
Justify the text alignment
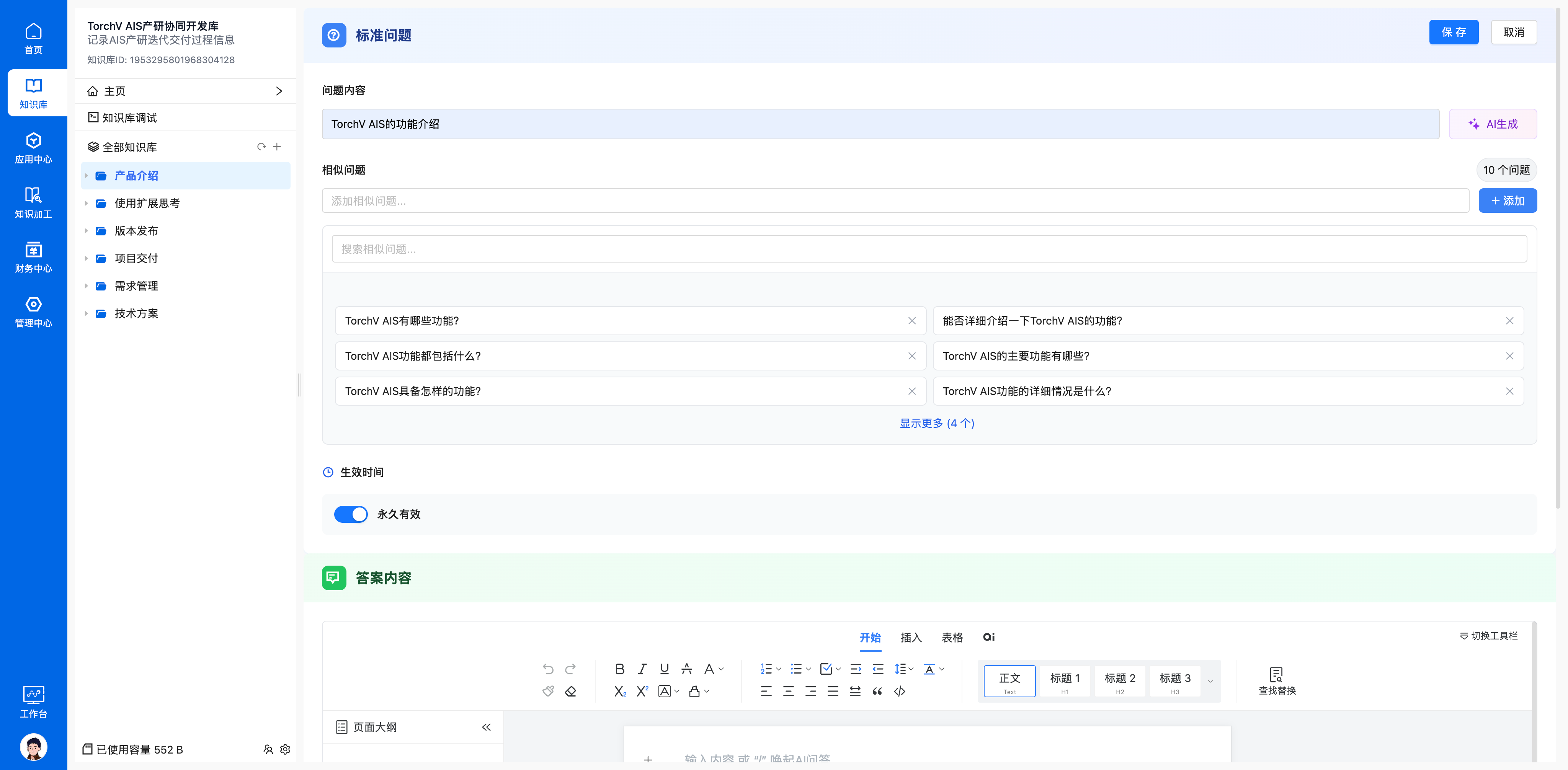point(833,691)
